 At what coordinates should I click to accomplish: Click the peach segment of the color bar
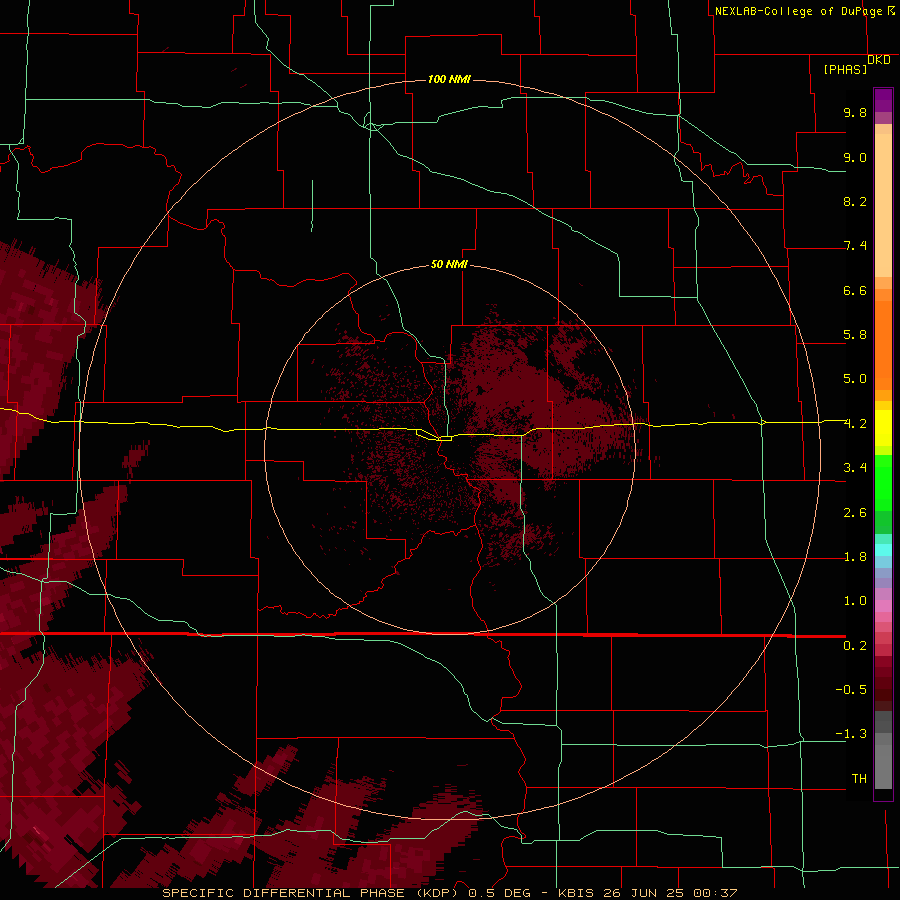coord(883,201)
